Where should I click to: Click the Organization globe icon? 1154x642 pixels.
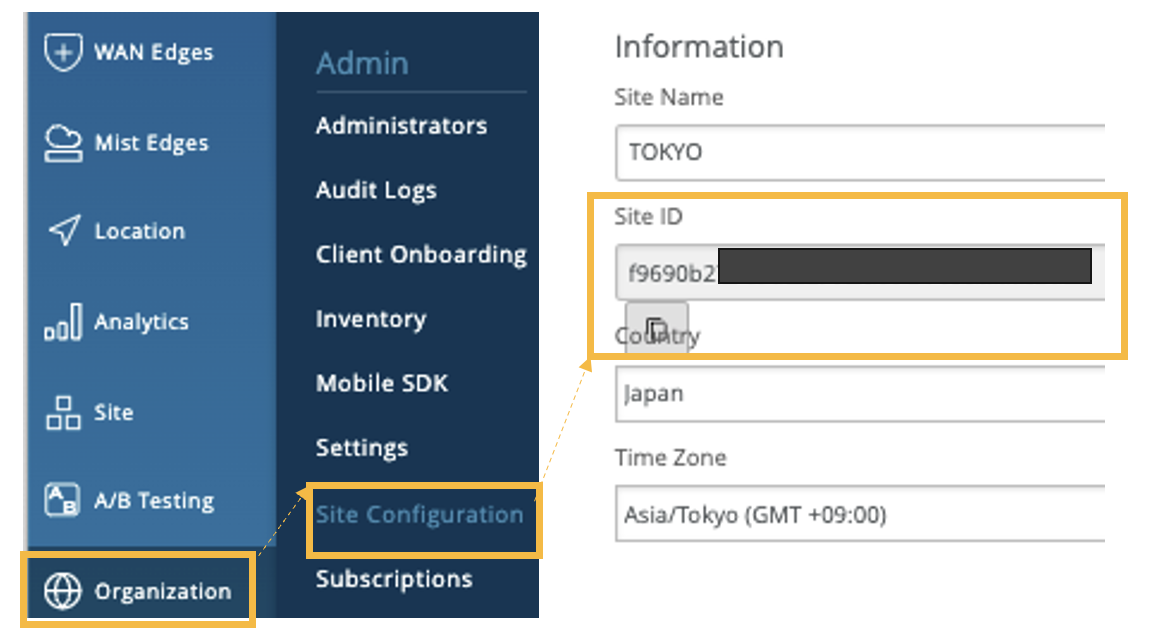pos(63,591)
